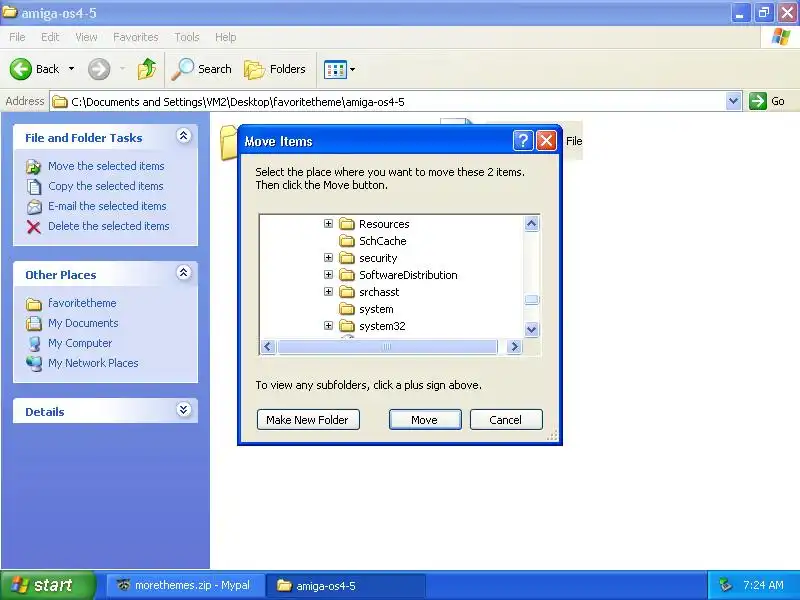Screen dimensions: 800x600
Task: Click the My Documents folder icon
Action: click(x=34, y=323)
